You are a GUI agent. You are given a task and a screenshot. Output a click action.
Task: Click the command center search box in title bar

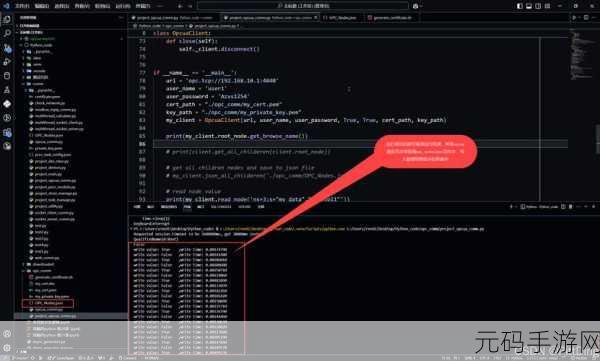tap(302, 6)
